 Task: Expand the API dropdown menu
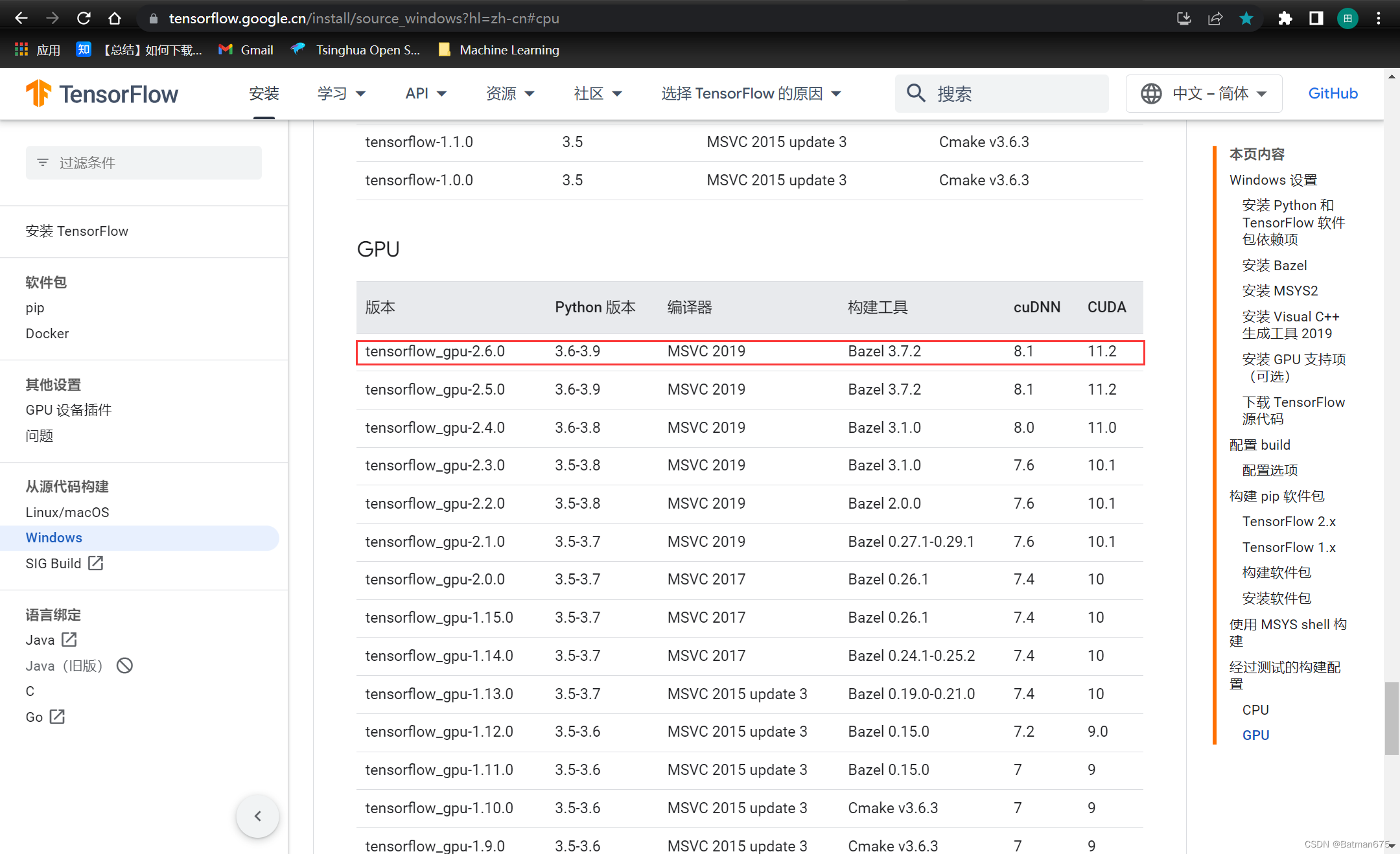[426, 94]
